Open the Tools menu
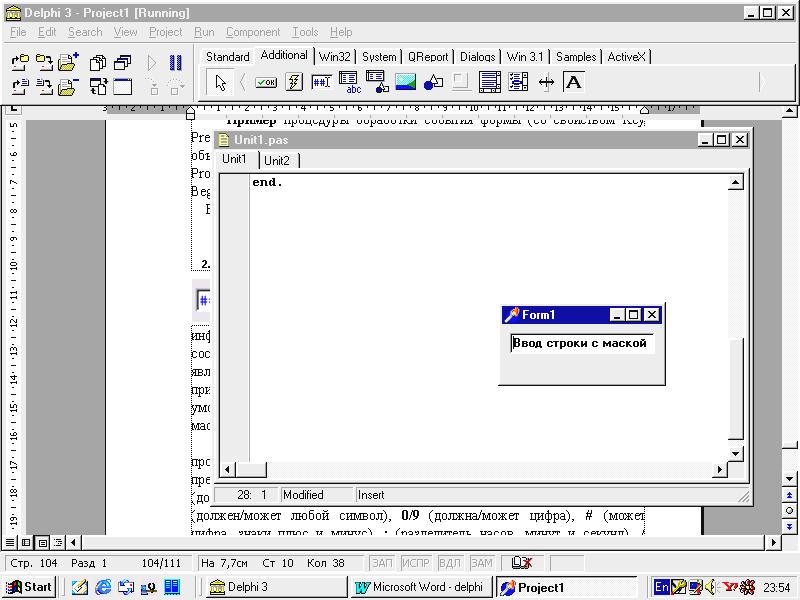Screen dimensions: 800x600 (305, 32)
